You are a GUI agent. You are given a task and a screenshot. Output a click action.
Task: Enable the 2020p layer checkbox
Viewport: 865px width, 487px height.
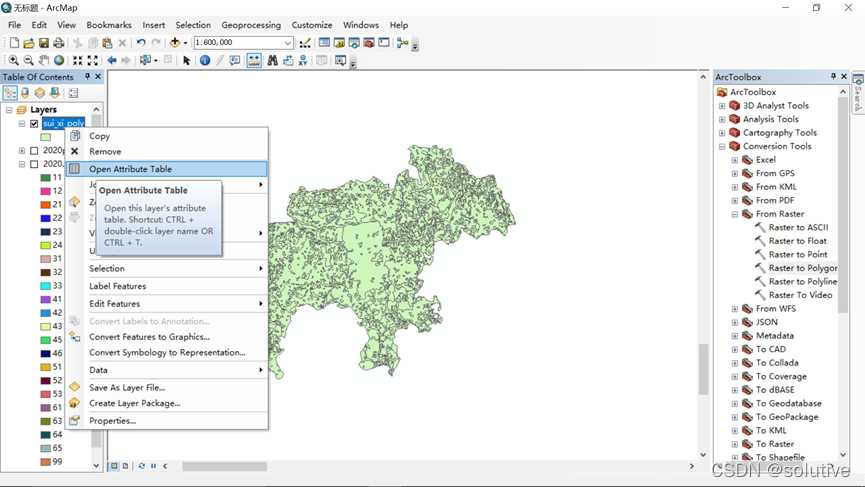pos(34,151)
